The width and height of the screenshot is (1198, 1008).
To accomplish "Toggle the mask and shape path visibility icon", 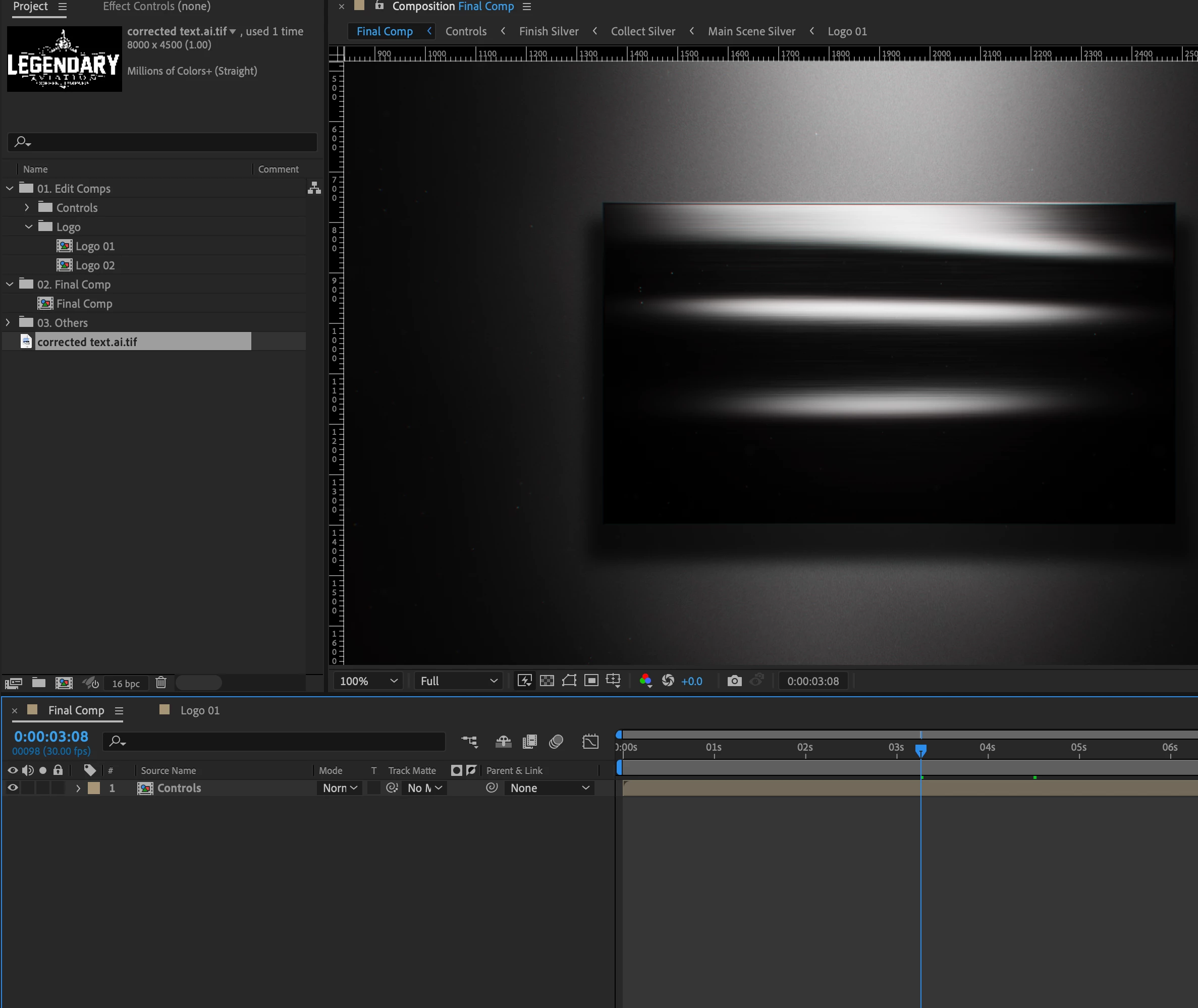I will tap(569, 681).
